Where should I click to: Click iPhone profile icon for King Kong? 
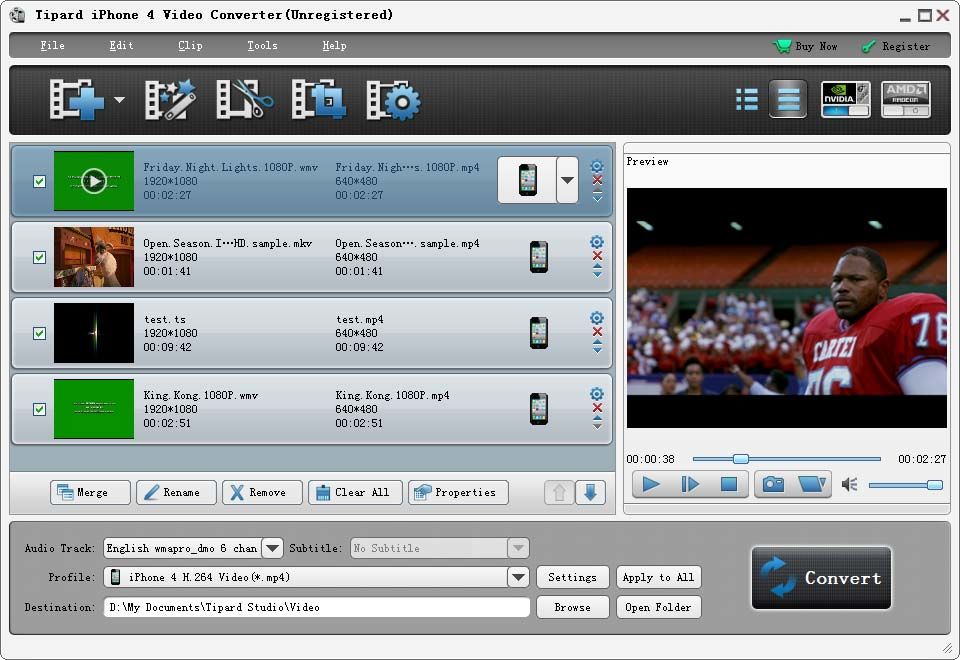pos(539,409)
